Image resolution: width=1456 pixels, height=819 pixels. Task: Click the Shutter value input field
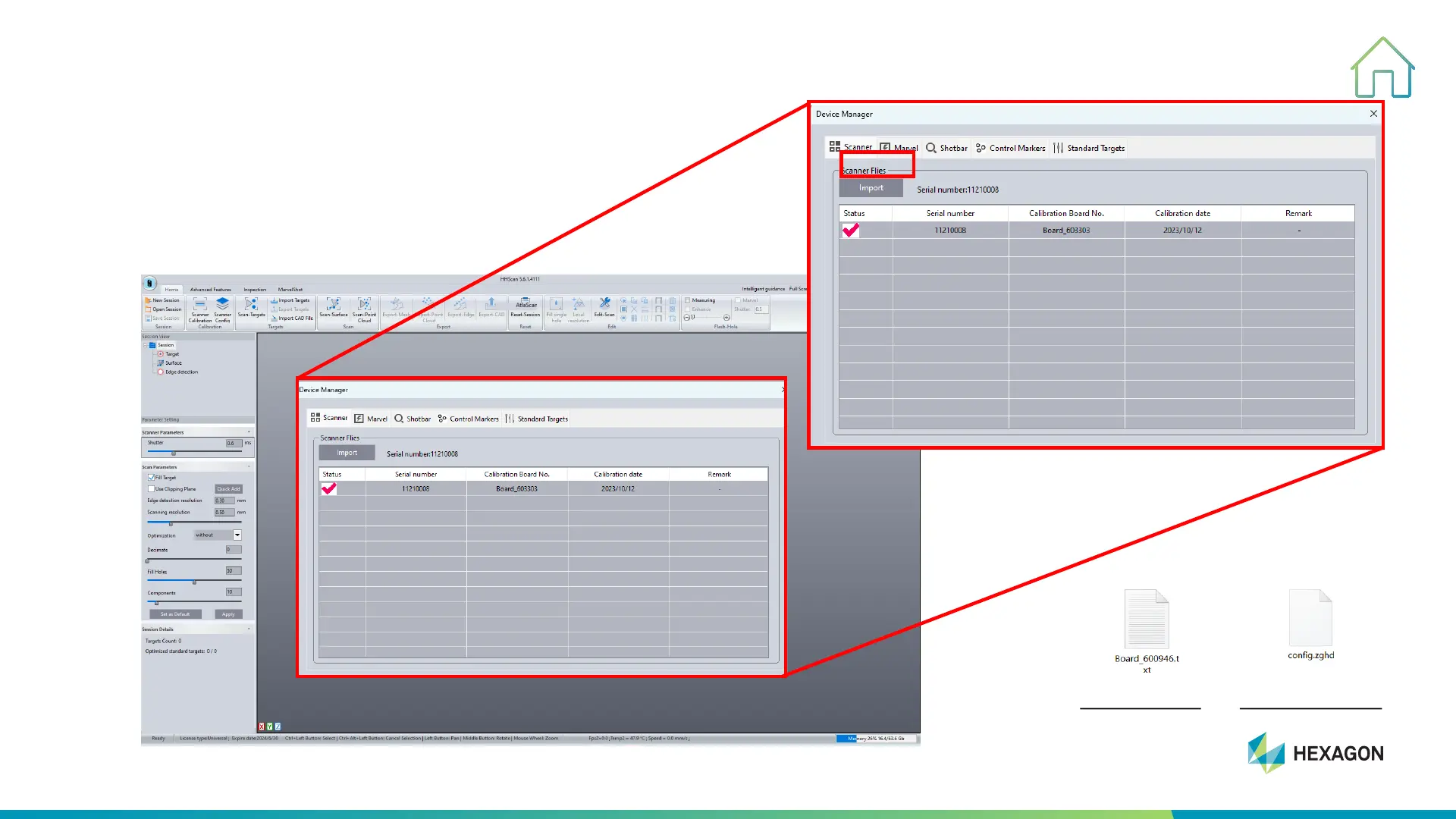(234, 443)
